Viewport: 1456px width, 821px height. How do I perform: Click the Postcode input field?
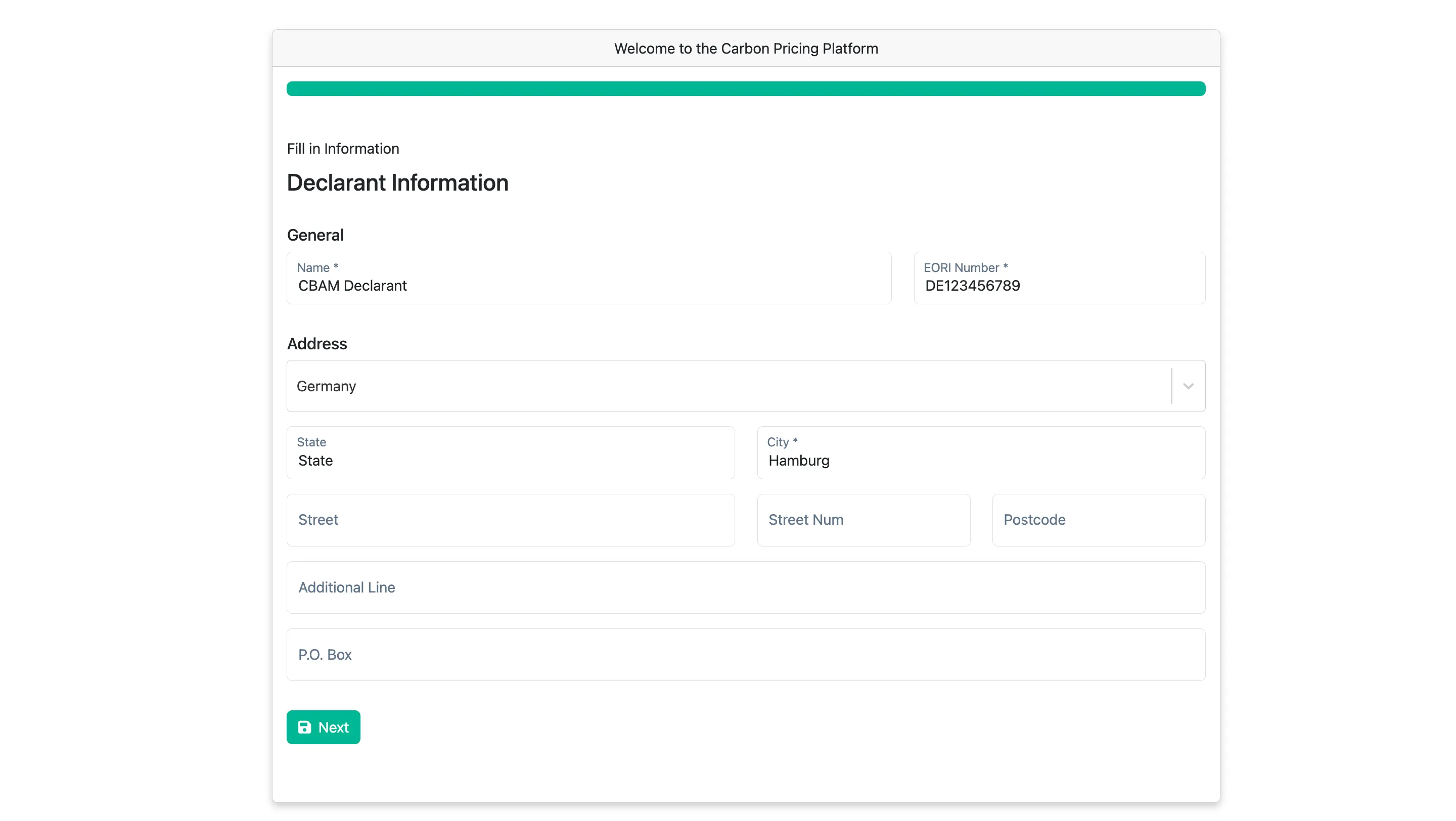1099,520
